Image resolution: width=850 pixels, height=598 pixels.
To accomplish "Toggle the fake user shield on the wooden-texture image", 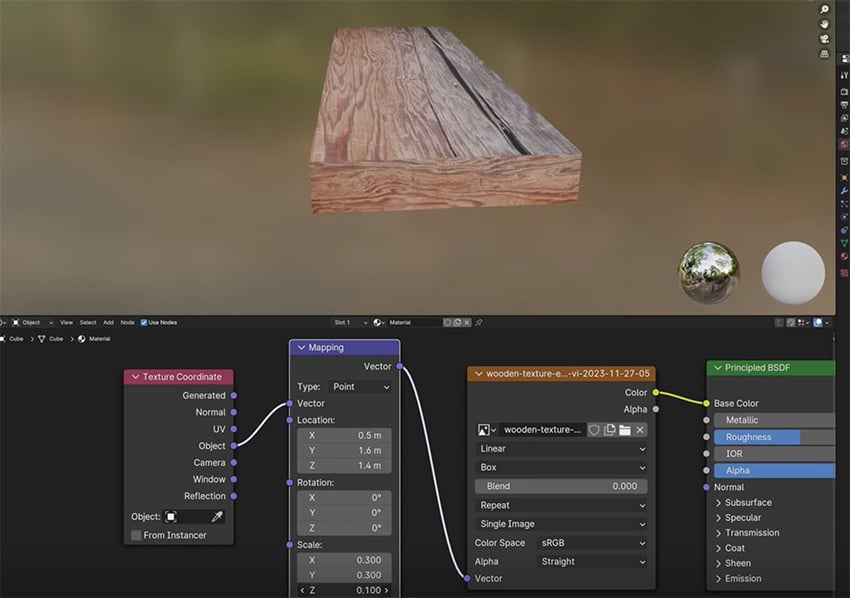I will 593,430.
